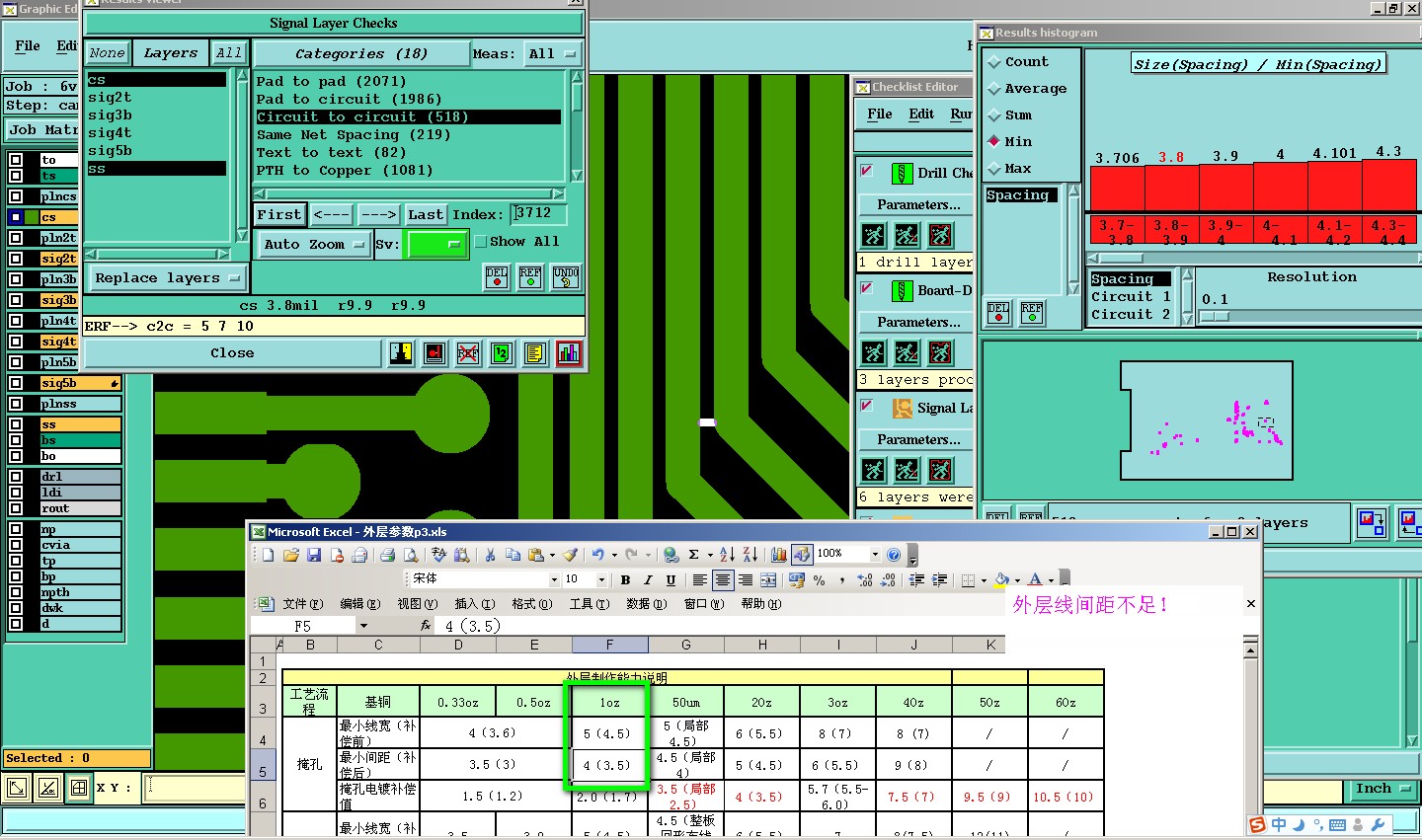Open the Excel zoom 100% dropdown
Viewport: 1422px width, 840px height.
click(874, 555)
